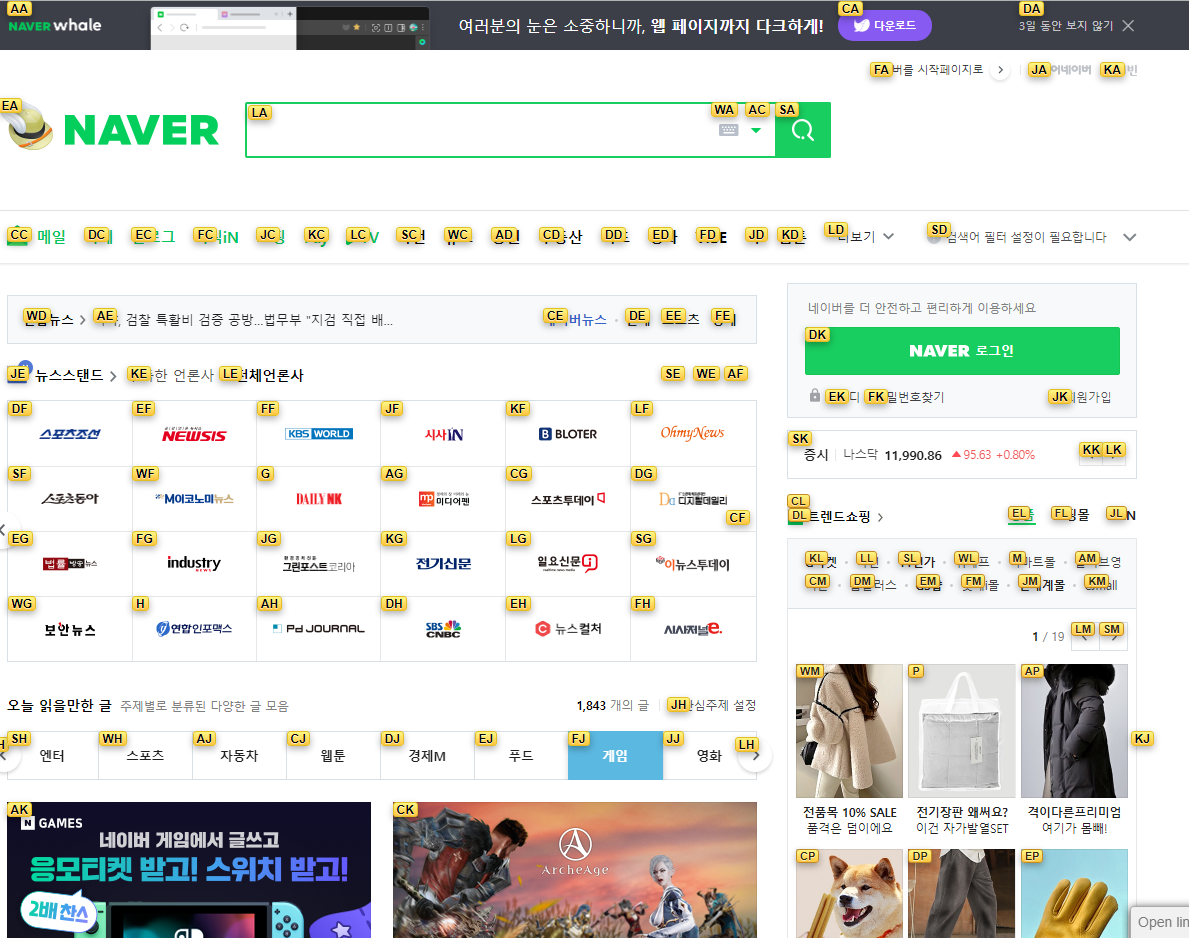
Task: Open the 연합인포맥스 press logo
Action: tap(194, 629)
